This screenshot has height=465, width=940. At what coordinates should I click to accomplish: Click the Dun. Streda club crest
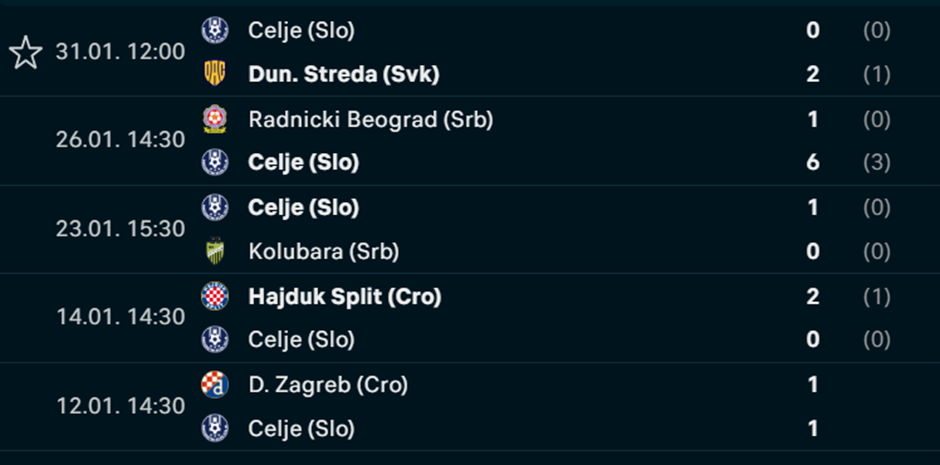coord(215,74)
